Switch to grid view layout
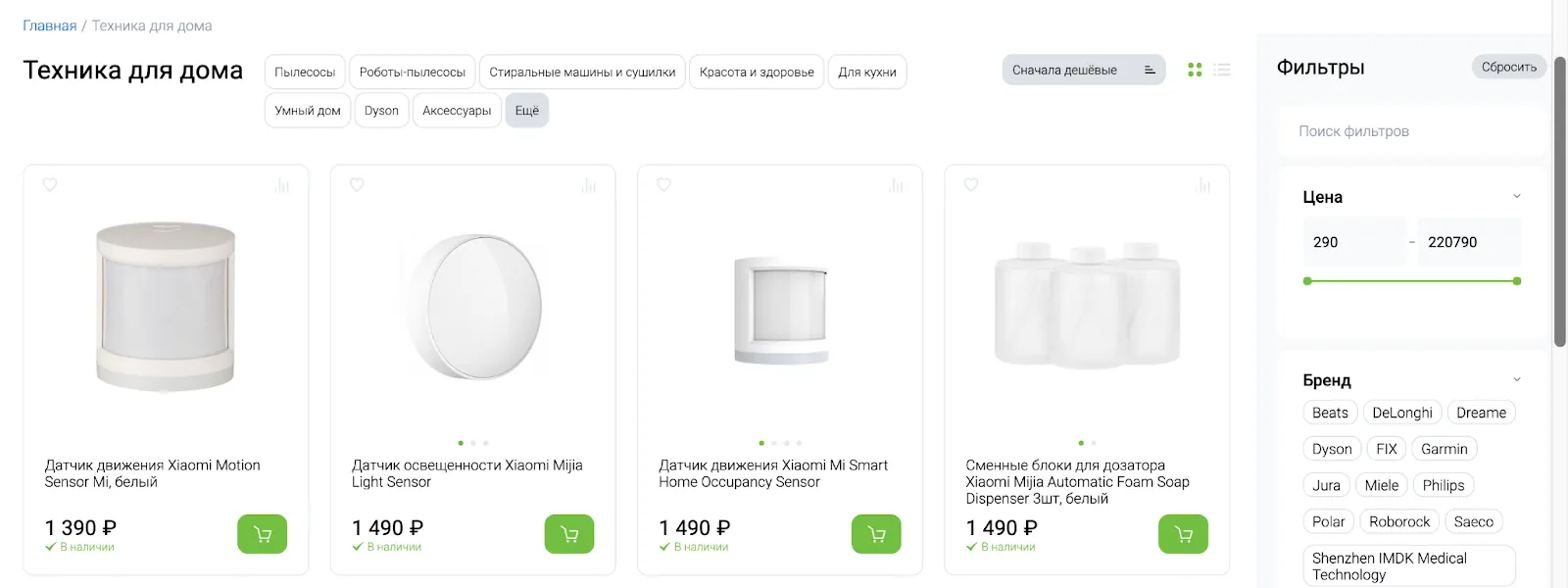The height and width of the screenshot is (588, 1568). coord(1195,70)
